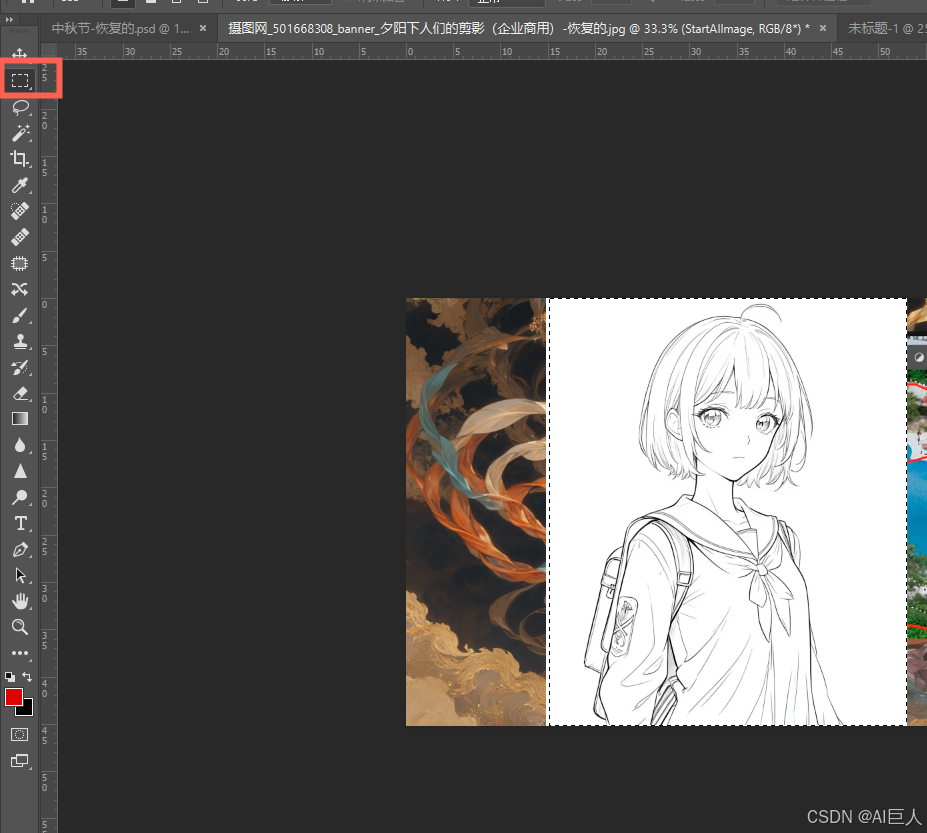Select the Horizontal Type tool
Viewport: 927px width, 833px height.
20,523
